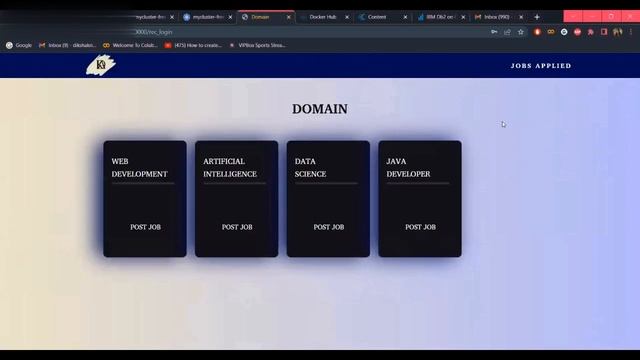The image size is (640, 360).
Task: Click the share page icon
Action: [507, 32]
